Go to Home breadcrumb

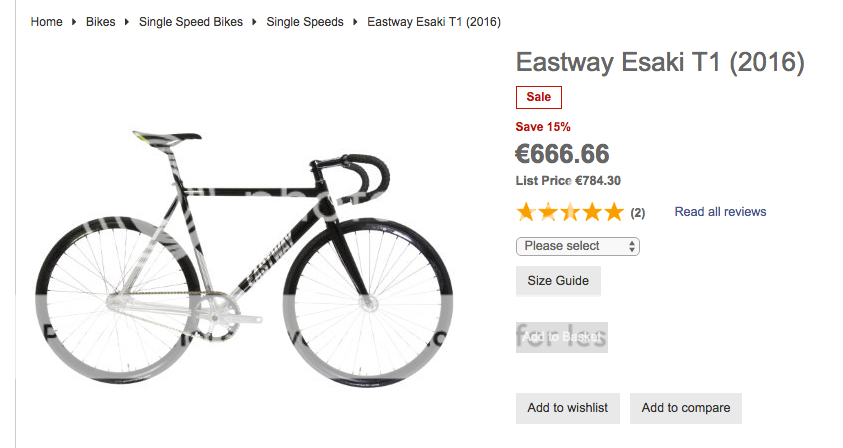point(47,22)
